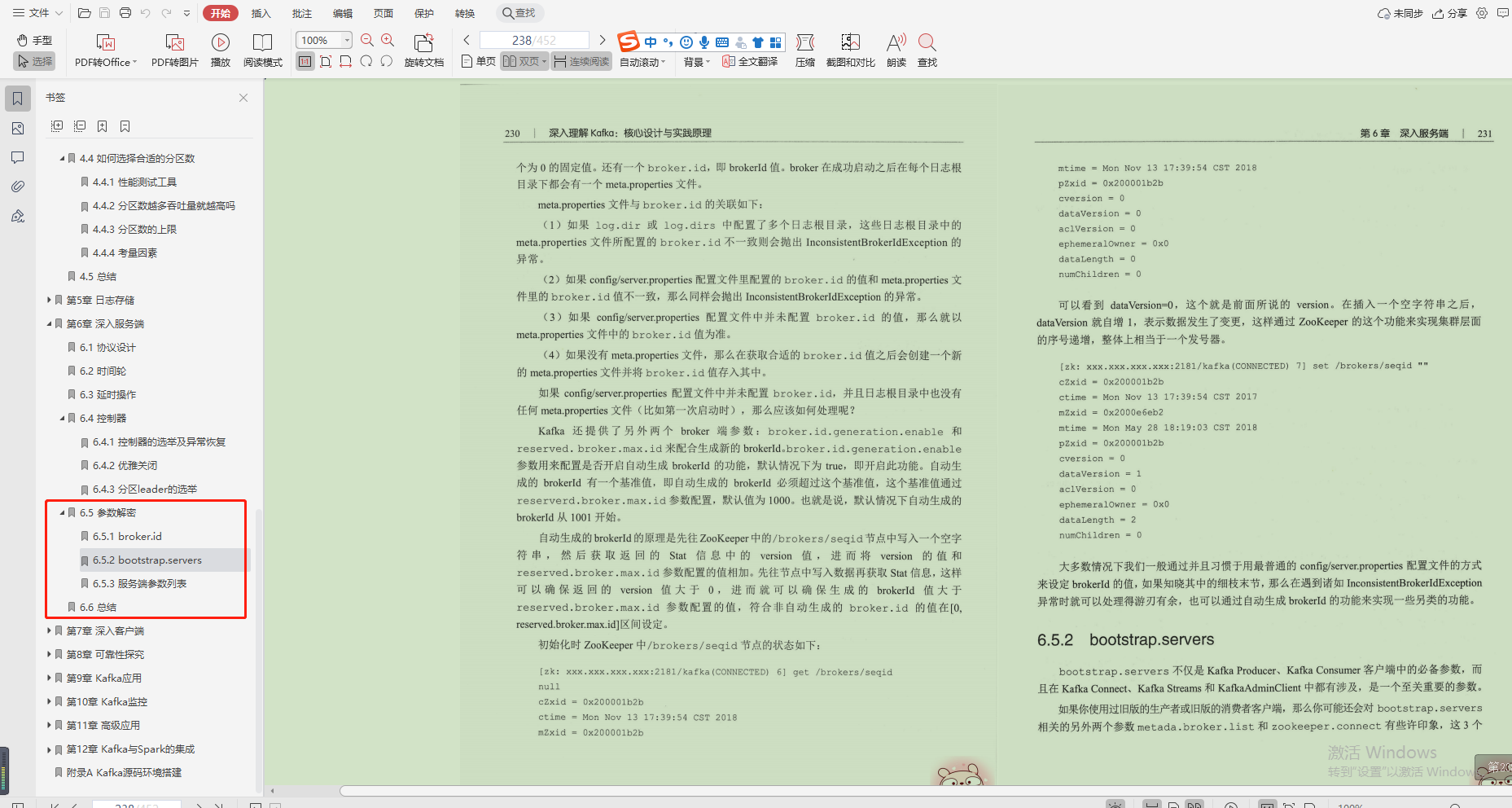The image size is (1512, 808).
Task: Expand all bookmarks icon
Action: point(57,126)
